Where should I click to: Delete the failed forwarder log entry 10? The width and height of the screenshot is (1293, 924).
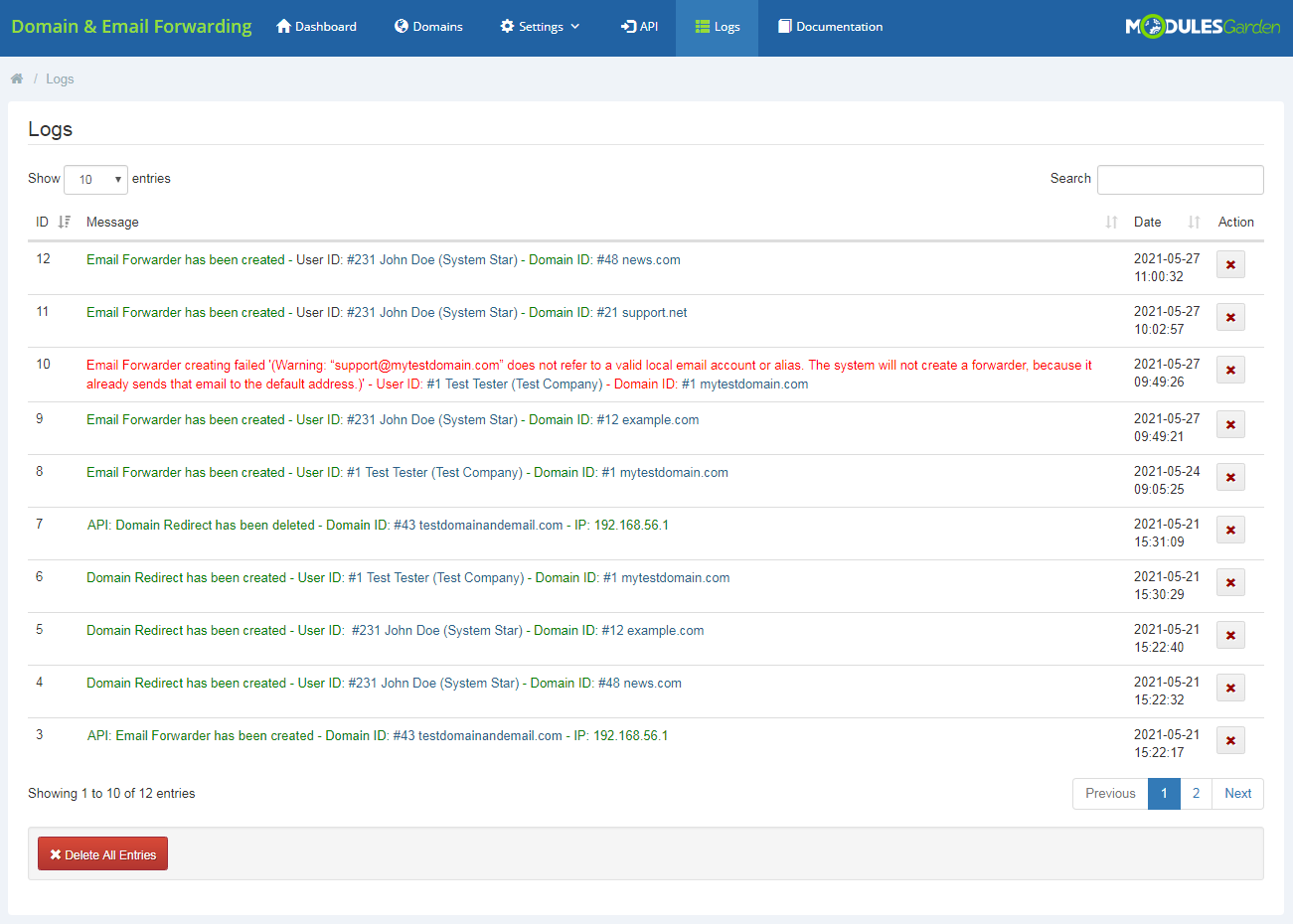click(1230, 371)
